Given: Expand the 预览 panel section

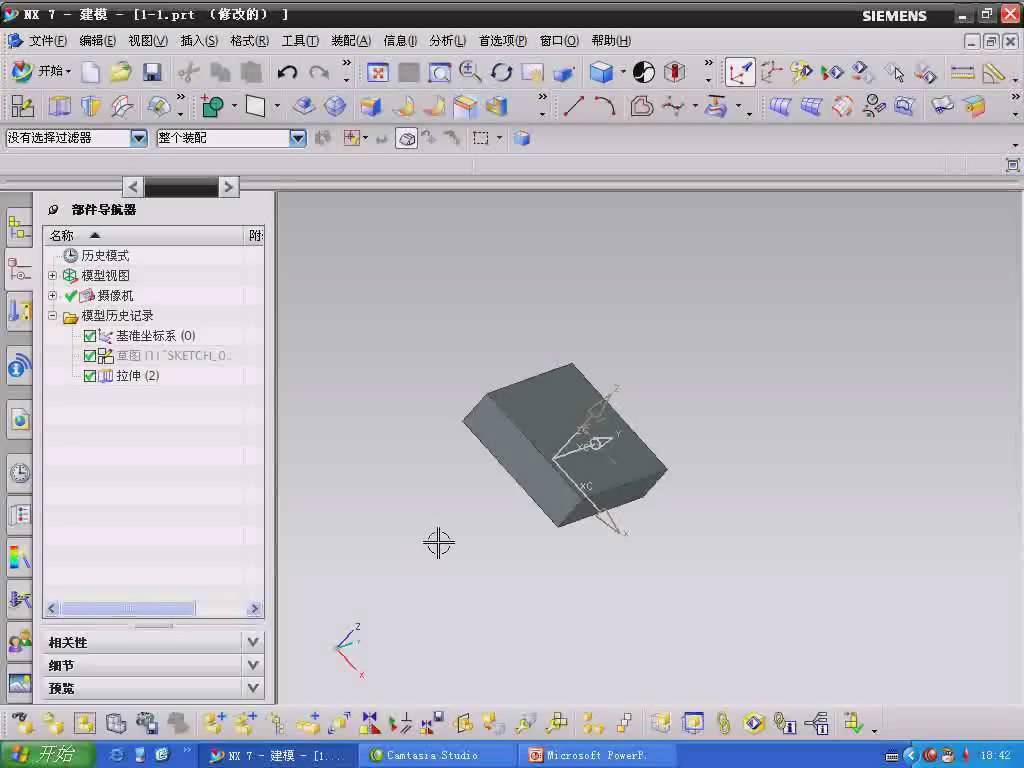Looking at the screenshot, I should 253,688.
